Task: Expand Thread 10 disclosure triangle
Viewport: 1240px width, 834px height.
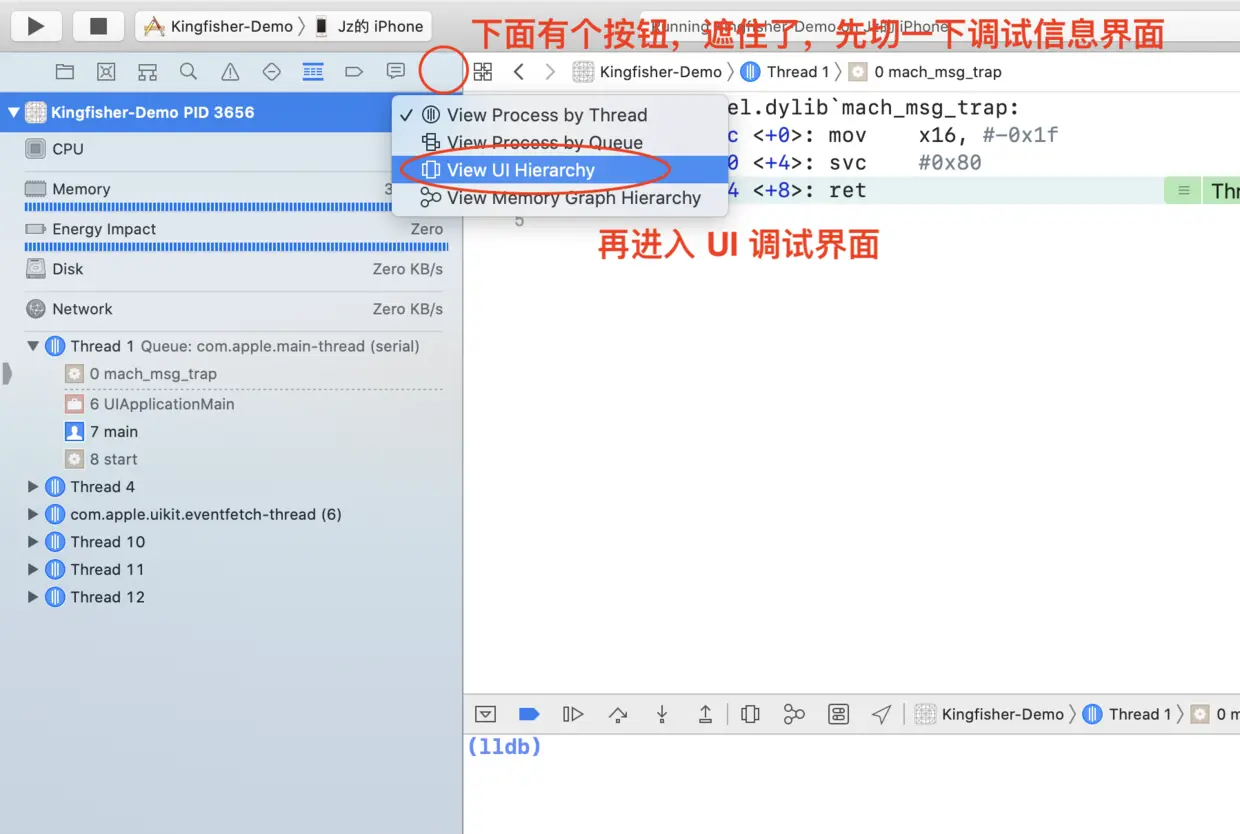Action: point(33,542)
